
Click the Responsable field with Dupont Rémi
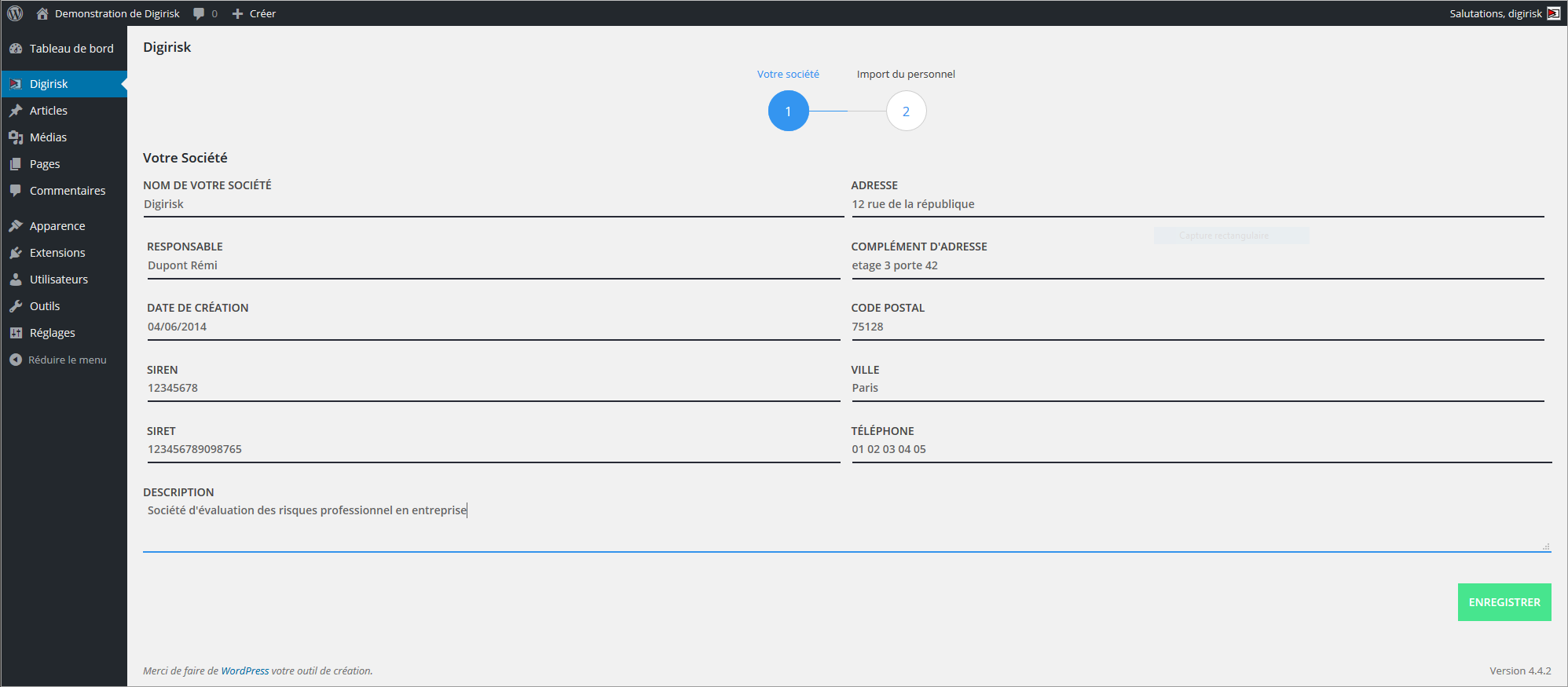[x=493, y=265]
